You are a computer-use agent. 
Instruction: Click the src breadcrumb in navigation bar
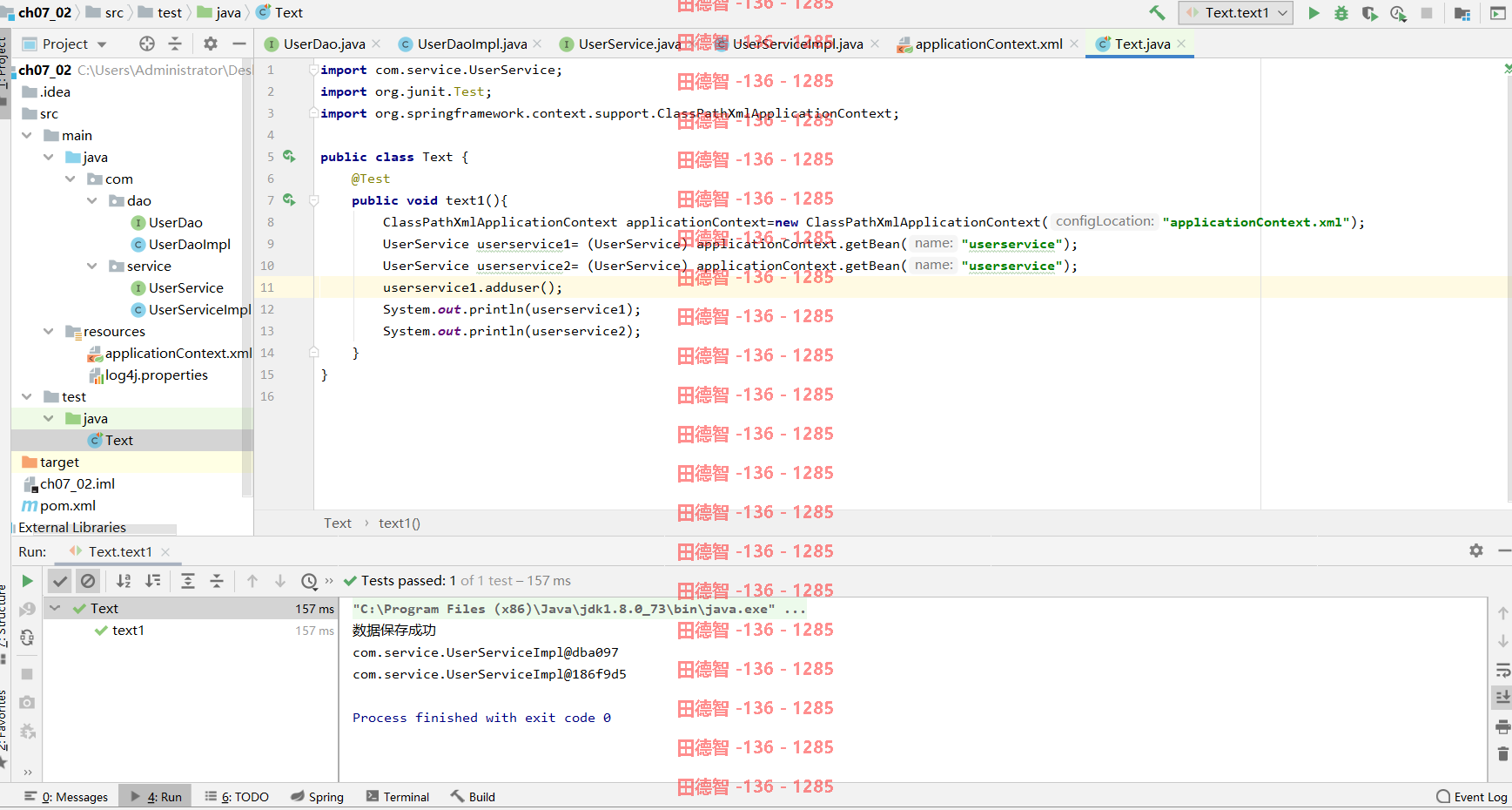click(x=105, y=13)
